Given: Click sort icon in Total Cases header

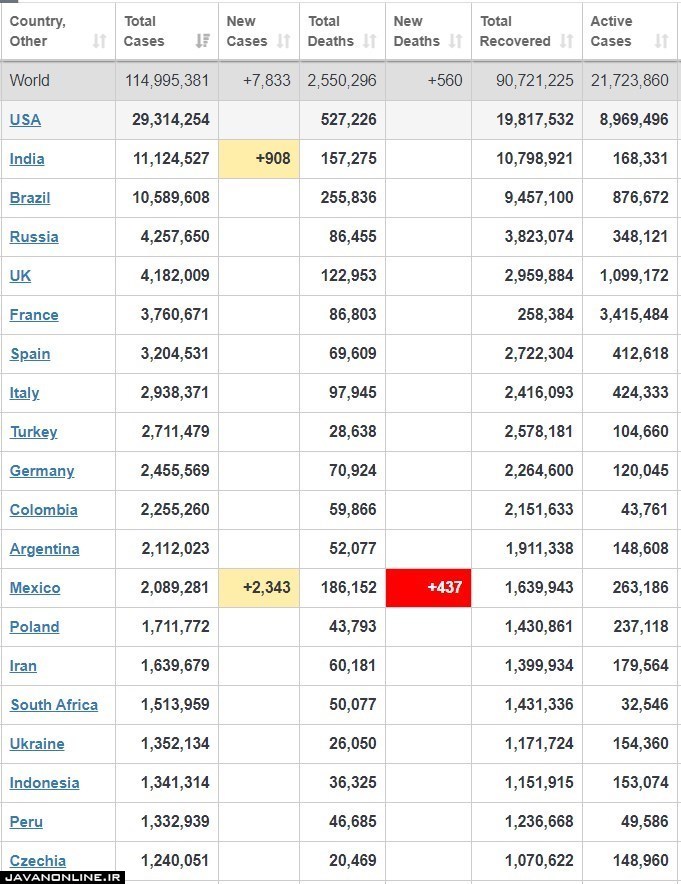Looking at the screenshot, I should [x=203, y=41].
